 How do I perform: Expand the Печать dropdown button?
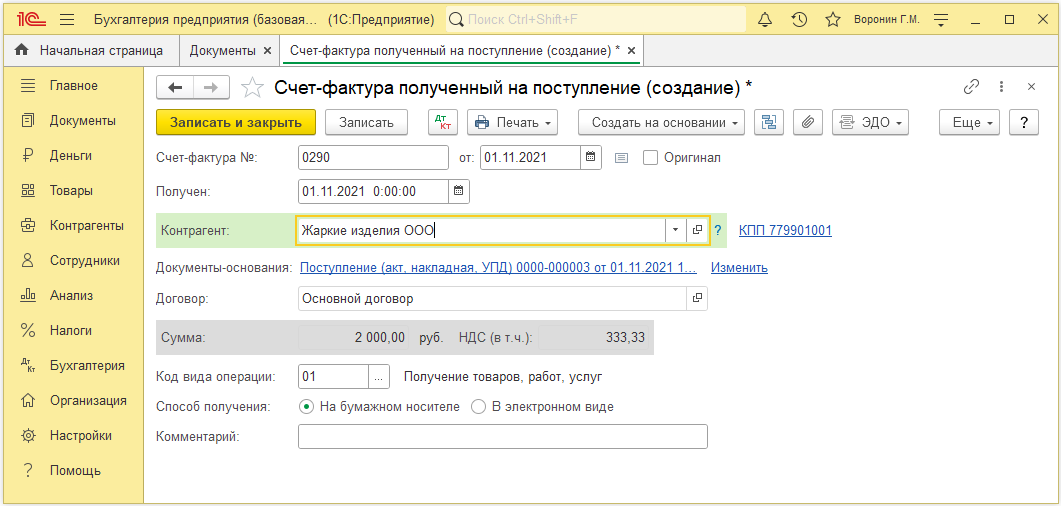(512, 123)
